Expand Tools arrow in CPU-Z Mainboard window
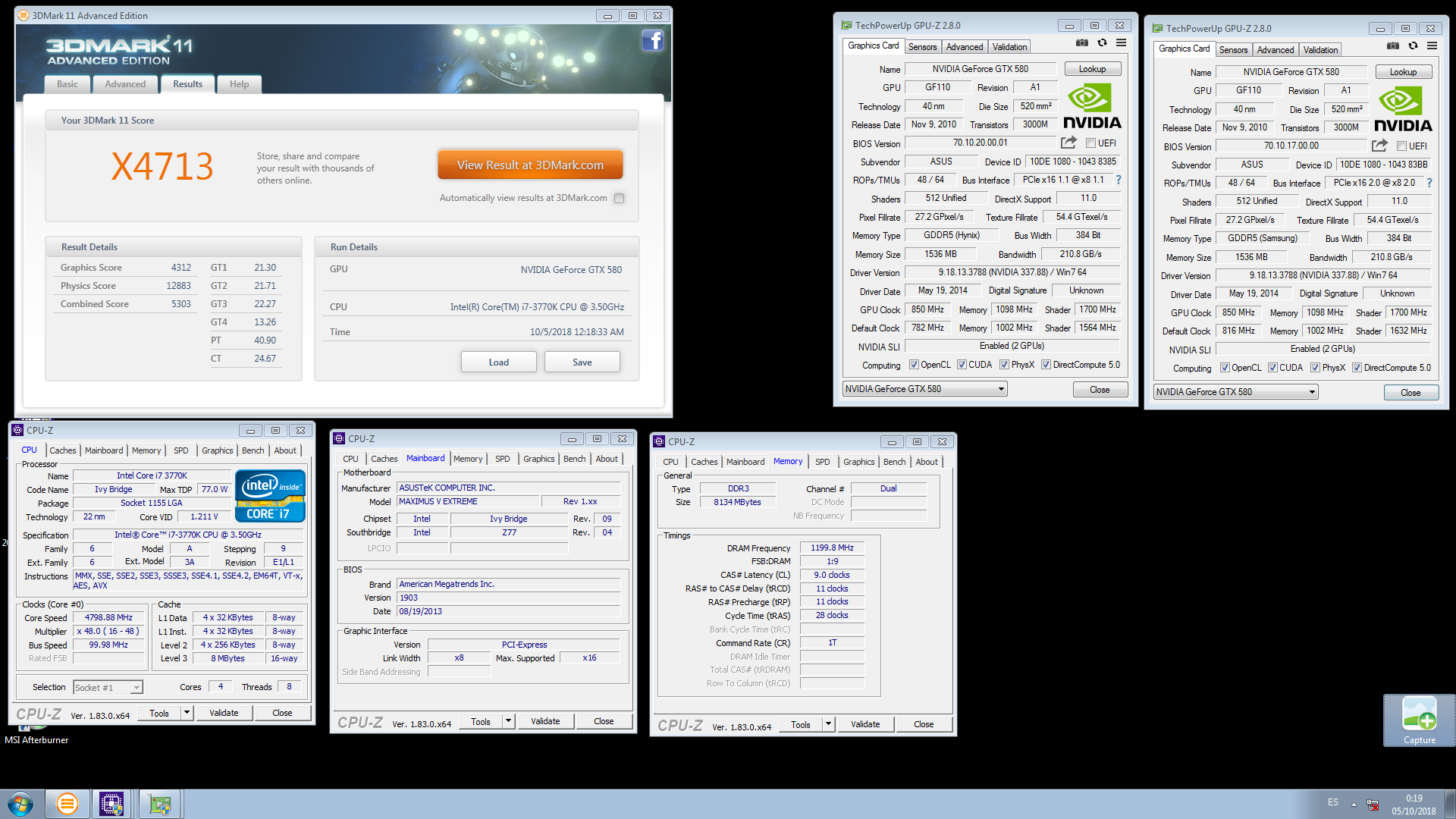 pos(508,721)
